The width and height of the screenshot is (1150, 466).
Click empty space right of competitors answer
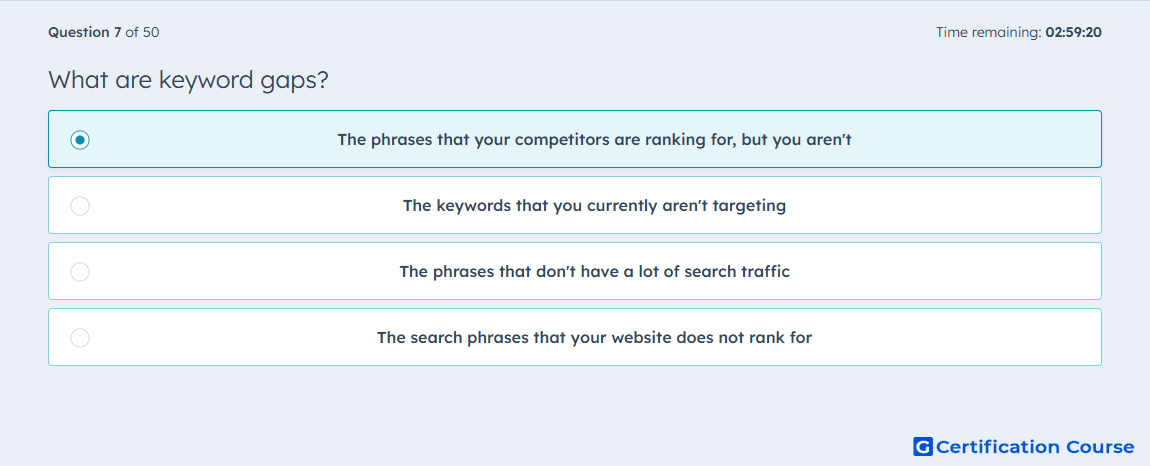[975, 139]
